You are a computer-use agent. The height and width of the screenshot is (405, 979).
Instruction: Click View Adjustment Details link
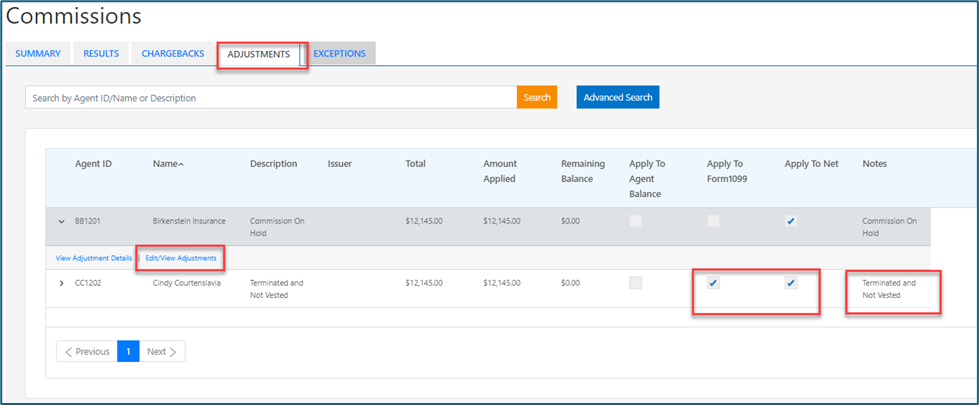point(94,258)
